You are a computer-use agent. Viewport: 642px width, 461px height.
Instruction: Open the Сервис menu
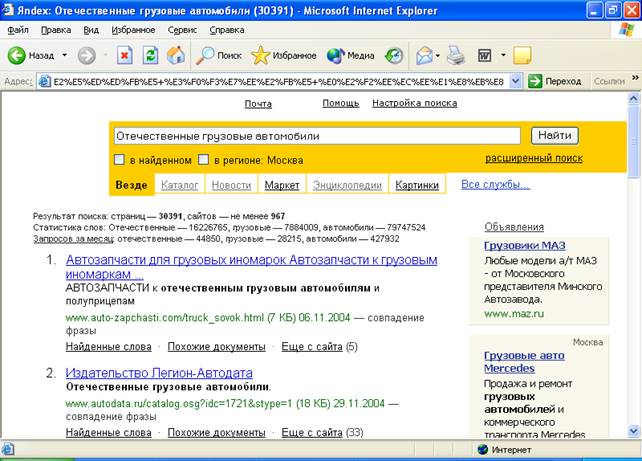tap(181, 30)
